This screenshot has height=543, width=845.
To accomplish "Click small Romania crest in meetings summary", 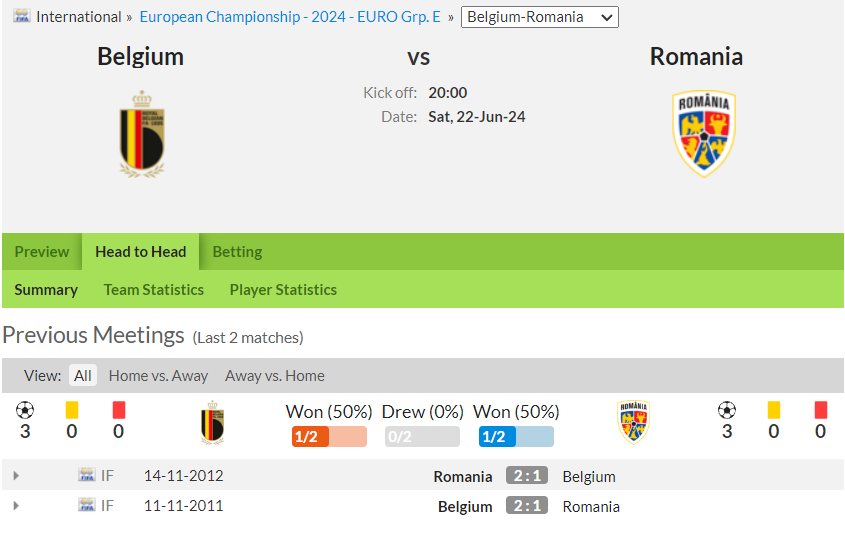I will tap(633, 422).
